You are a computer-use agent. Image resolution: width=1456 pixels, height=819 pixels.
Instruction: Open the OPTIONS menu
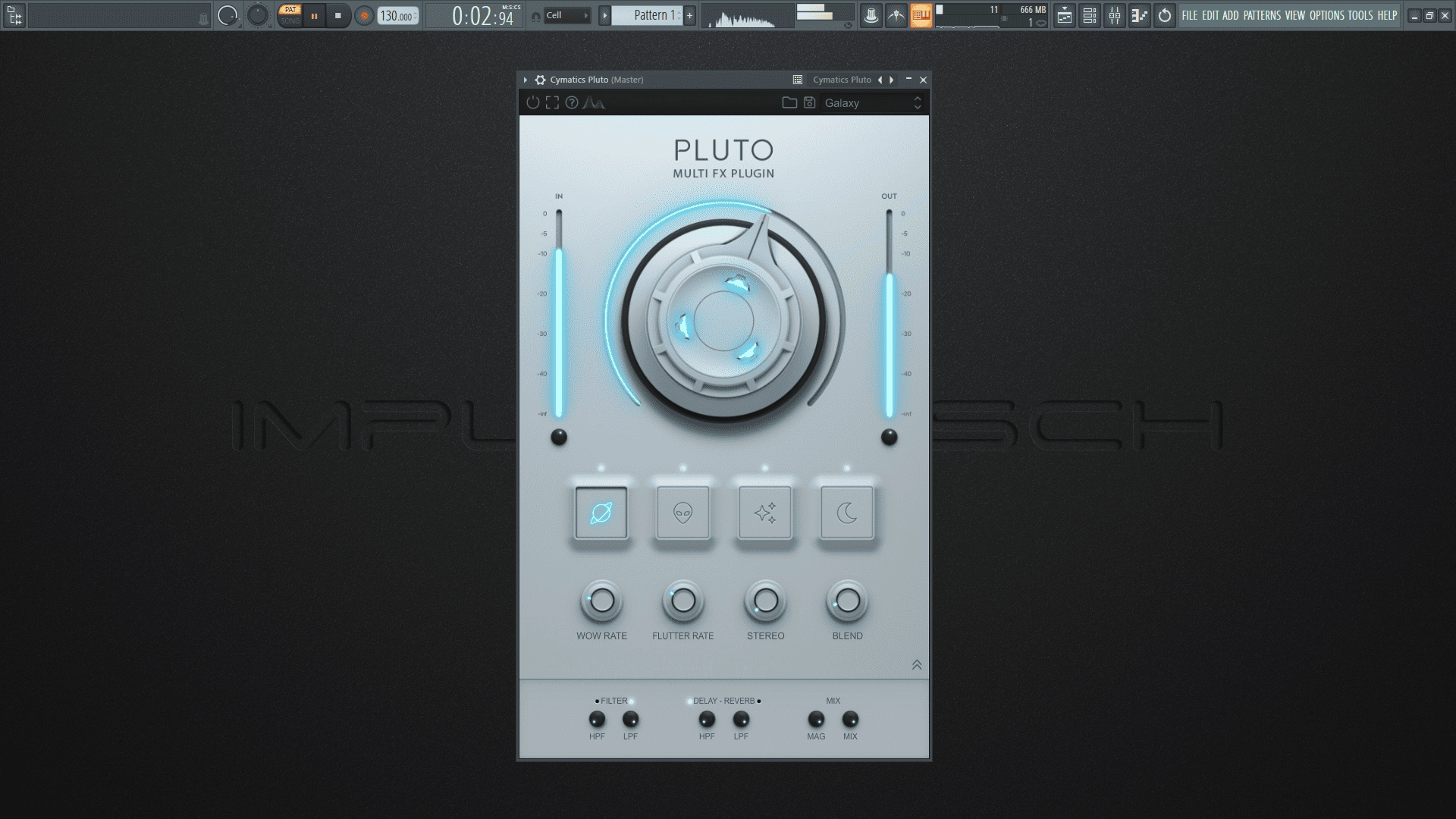pos(1327,15)
